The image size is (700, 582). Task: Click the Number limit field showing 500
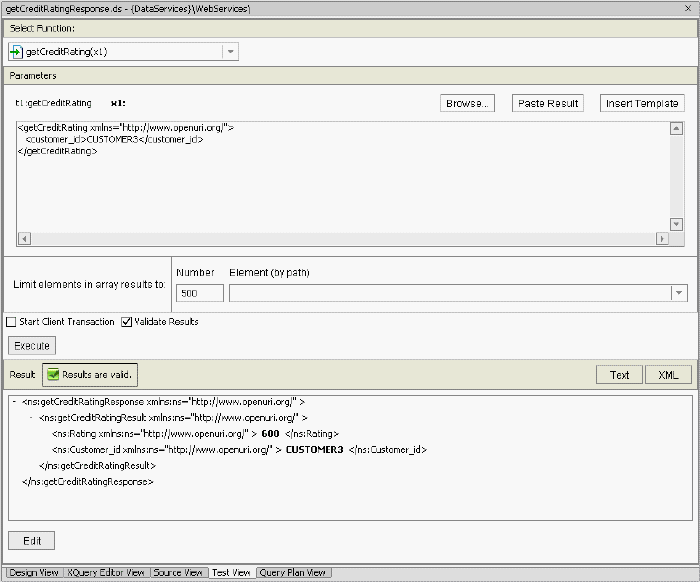[x=200, y=293]
